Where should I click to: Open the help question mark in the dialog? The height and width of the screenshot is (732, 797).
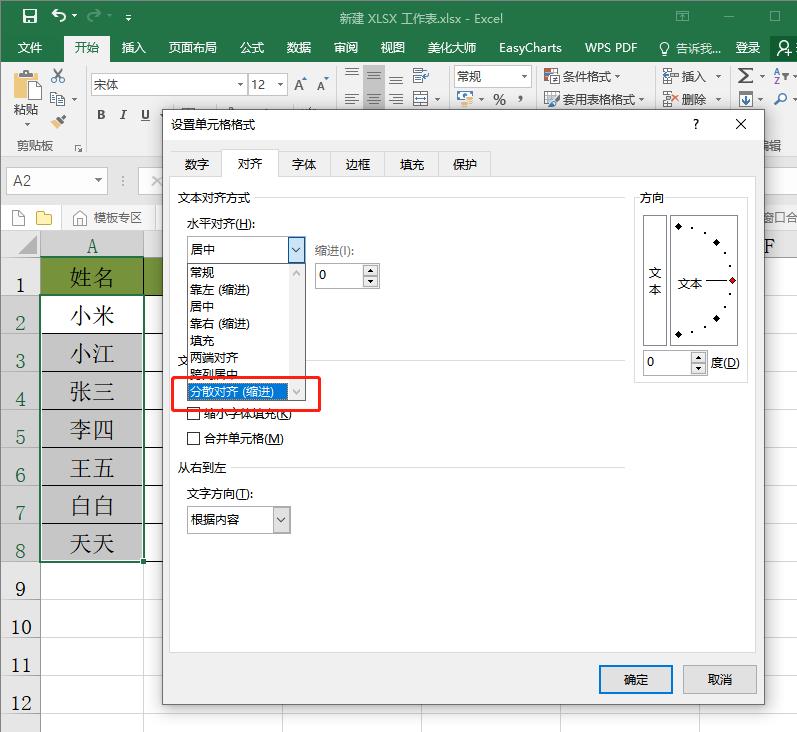[696, 124]
